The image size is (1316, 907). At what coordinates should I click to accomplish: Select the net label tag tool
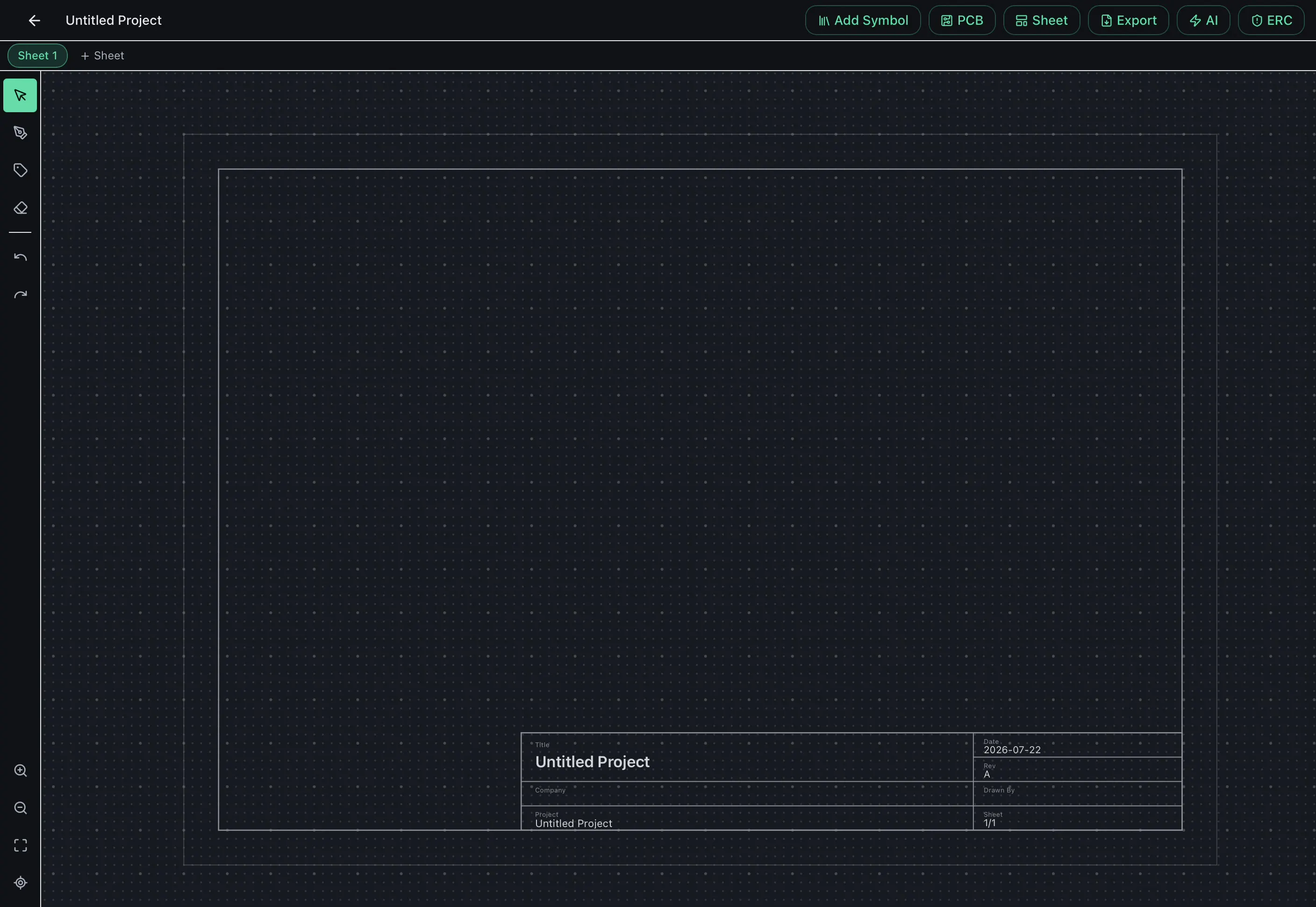pyautogui.click(x=21, y=171)
